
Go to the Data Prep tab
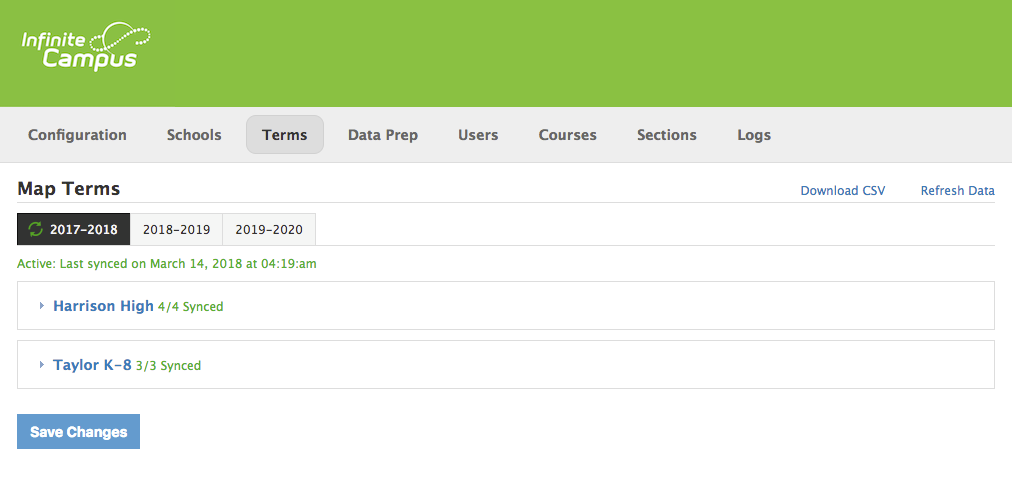pyautogui.click(x=383, y=135)
